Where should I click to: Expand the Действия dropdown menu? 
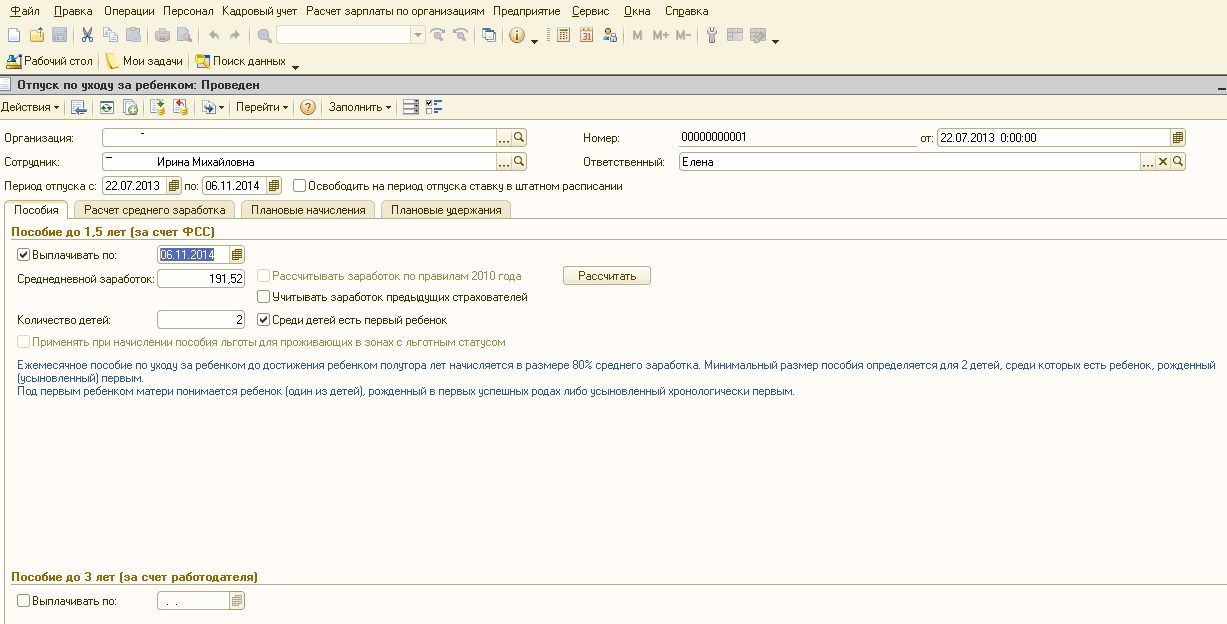30,107
